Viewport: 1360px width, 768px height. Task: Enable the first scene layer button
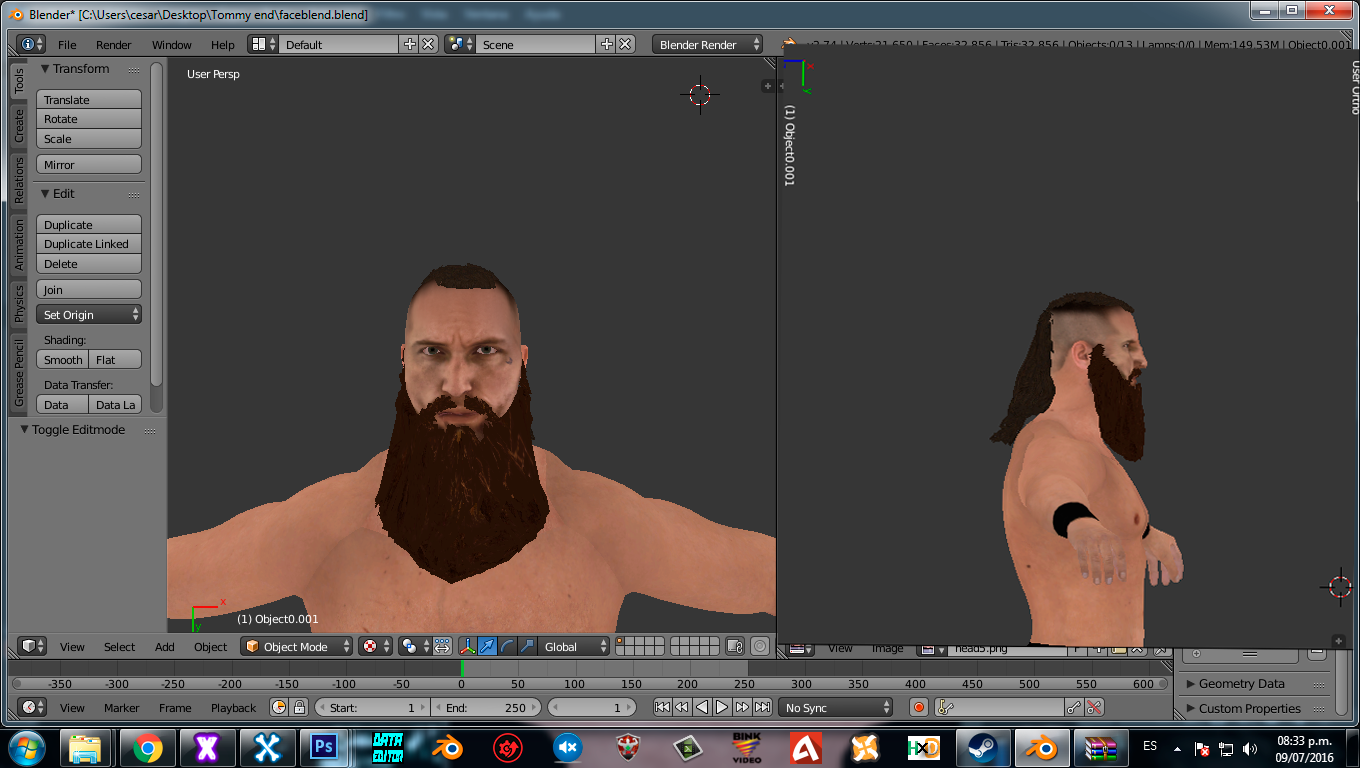click(x=620, y=642)
